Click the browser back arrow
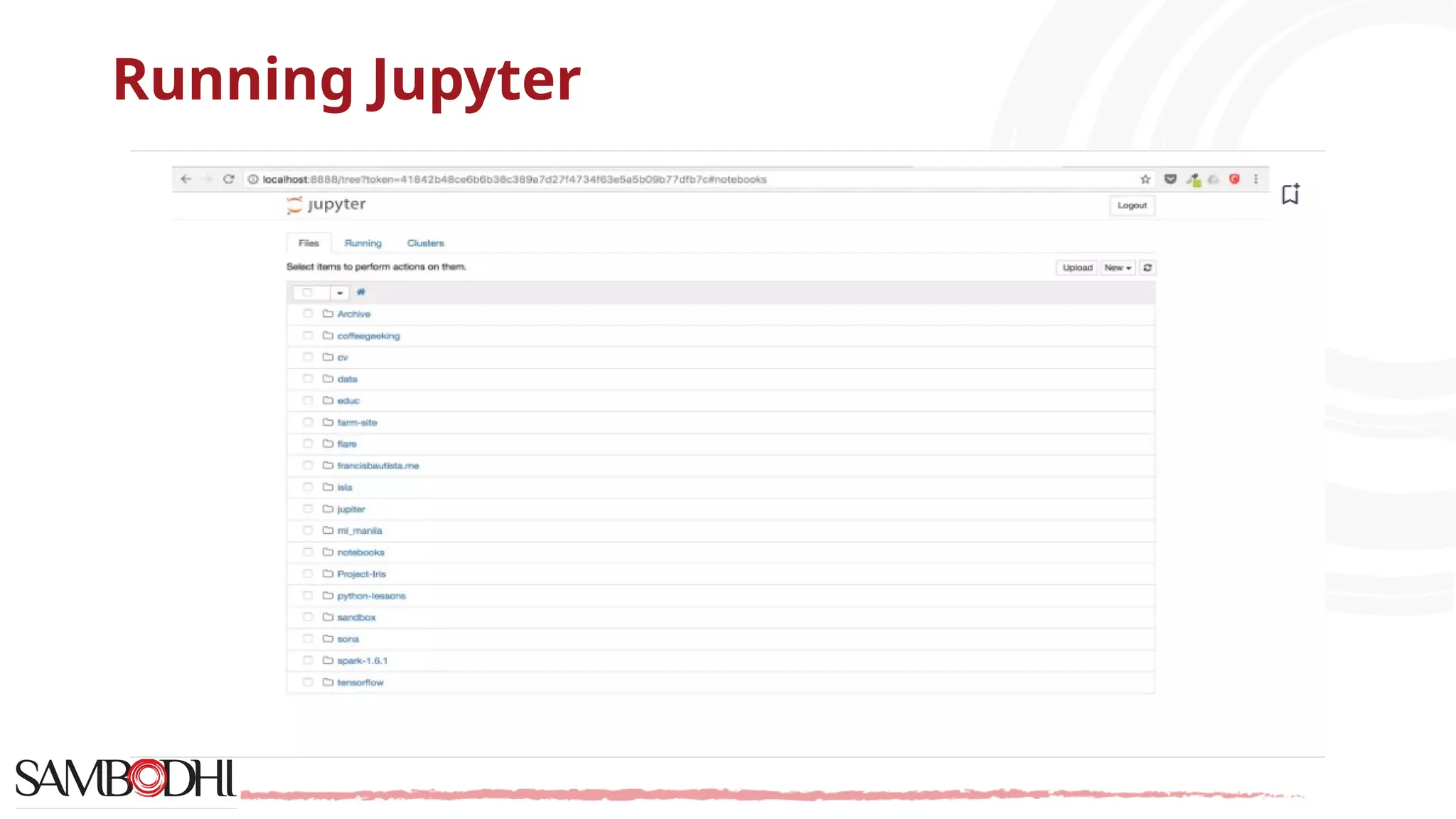The image size is (1456, 819). point(186,179)
